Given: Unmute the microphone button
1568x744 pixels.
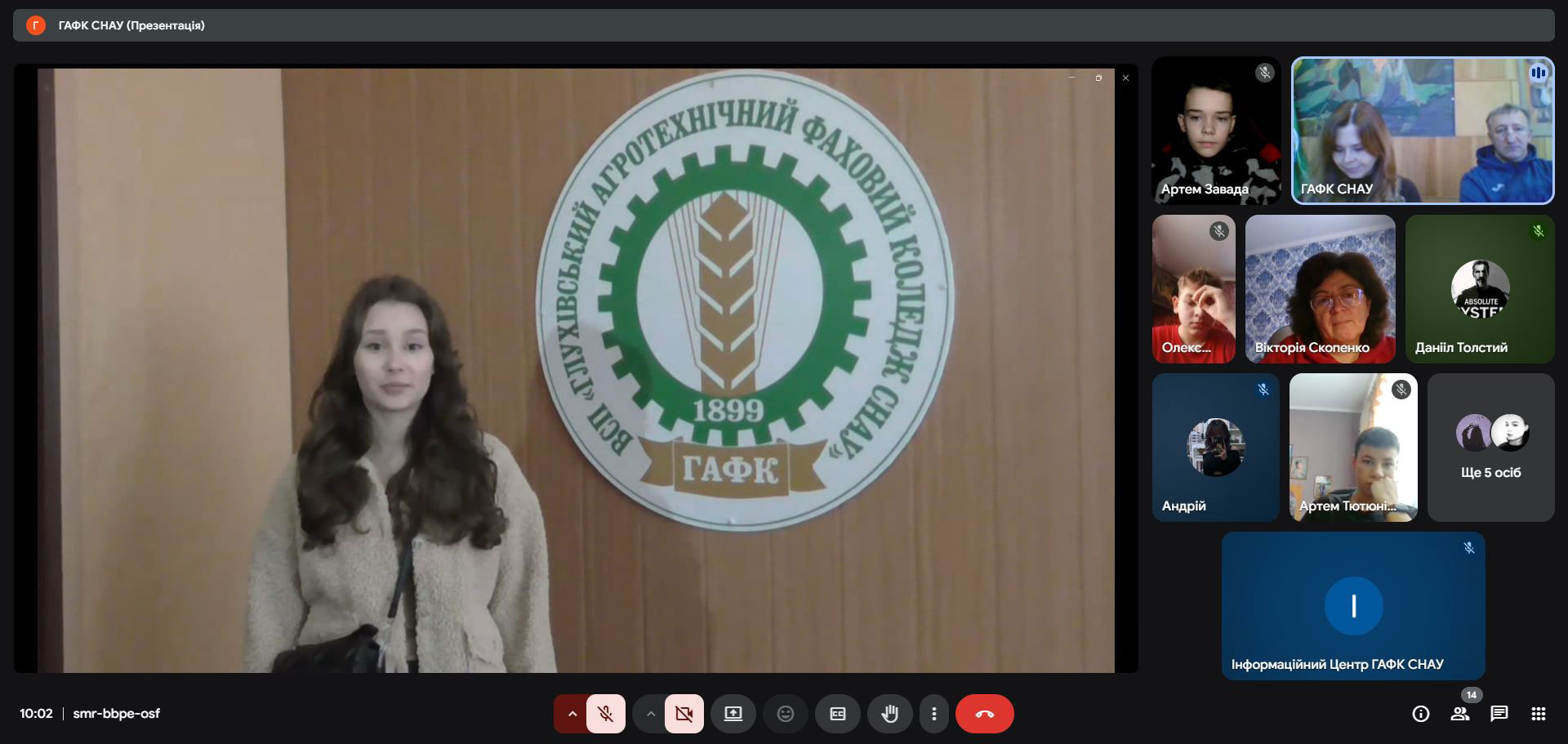Looking at the screenshot, I should pyautogui.click(x=605, y=714).
